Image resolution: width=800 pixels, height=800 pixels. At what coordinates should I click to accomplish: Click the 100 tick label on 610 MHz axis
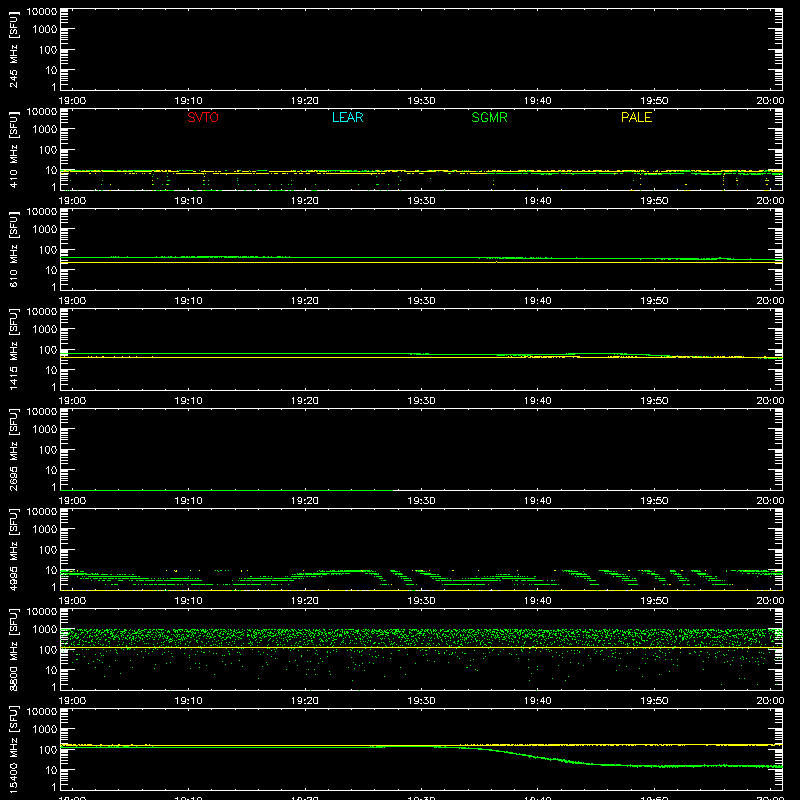[x=48, y=250]
